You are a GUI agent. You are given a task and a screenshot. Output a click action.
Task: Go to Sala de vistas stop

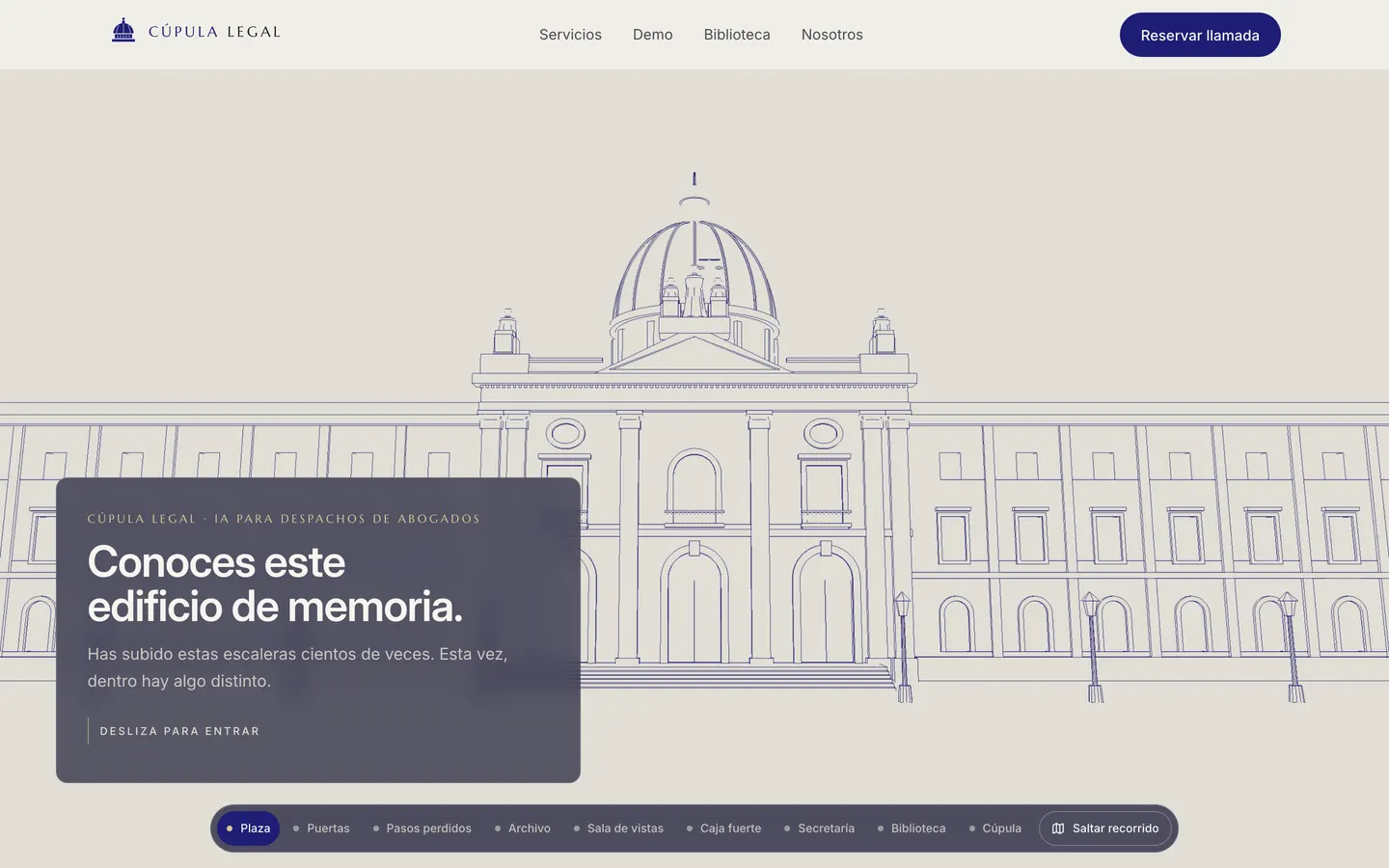619,828
